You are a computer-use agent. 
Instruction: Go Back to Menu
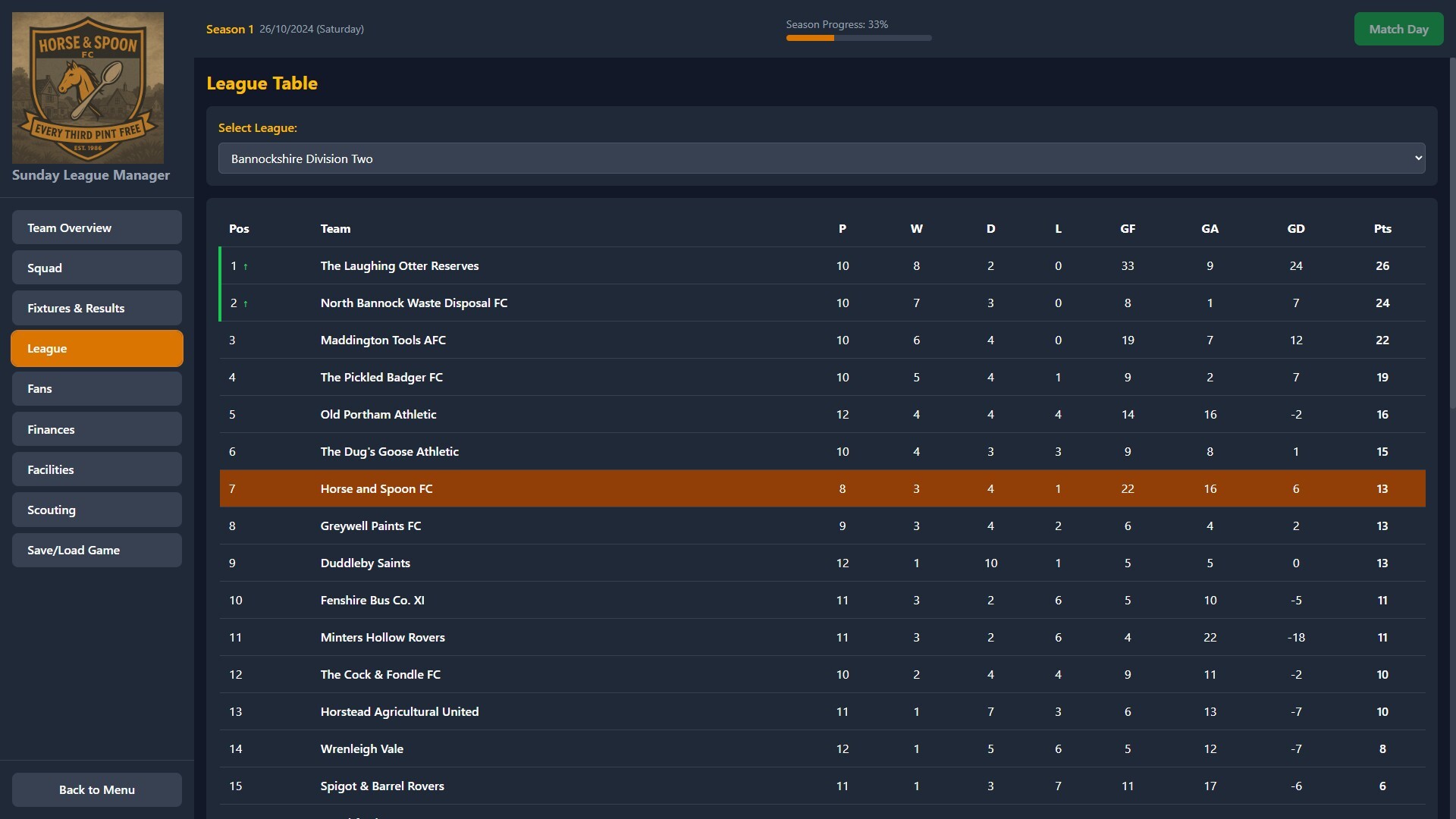coord(96,789)
